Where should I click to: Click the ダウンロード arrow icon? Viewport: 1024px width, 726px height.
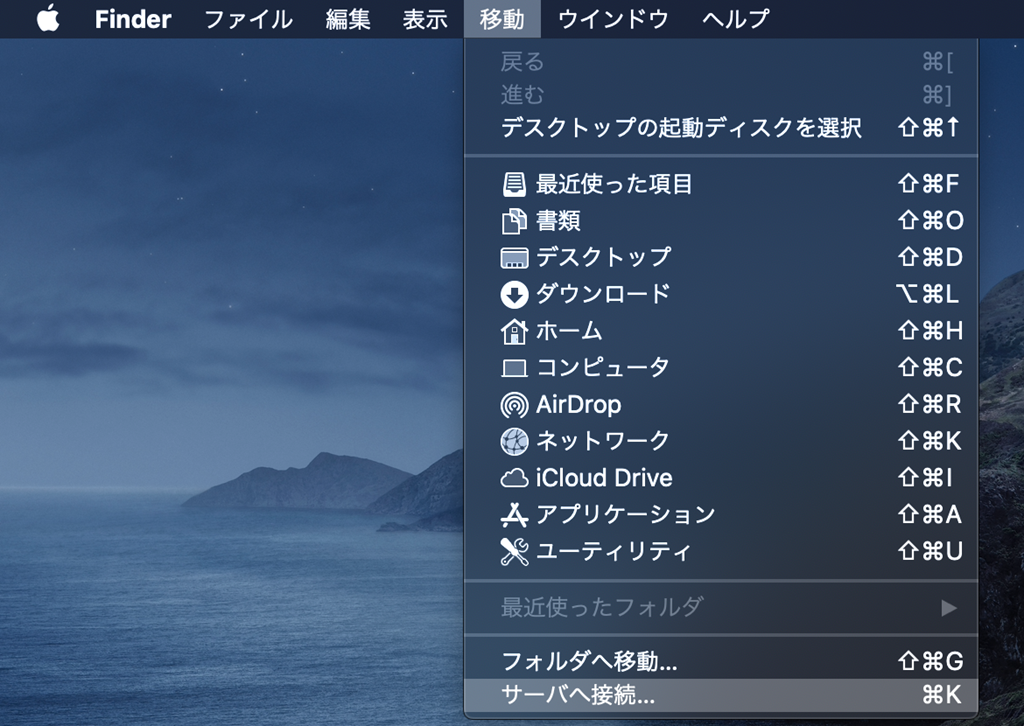click(514, 294)
